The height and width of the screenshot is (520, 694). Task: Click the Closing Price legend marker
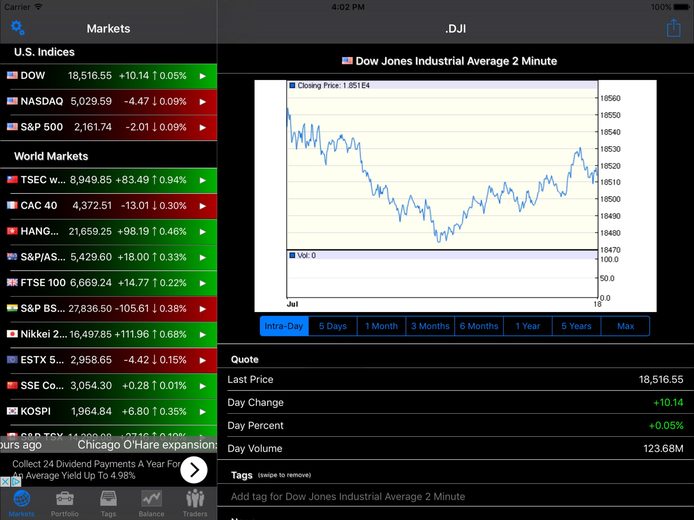(292, 85)
